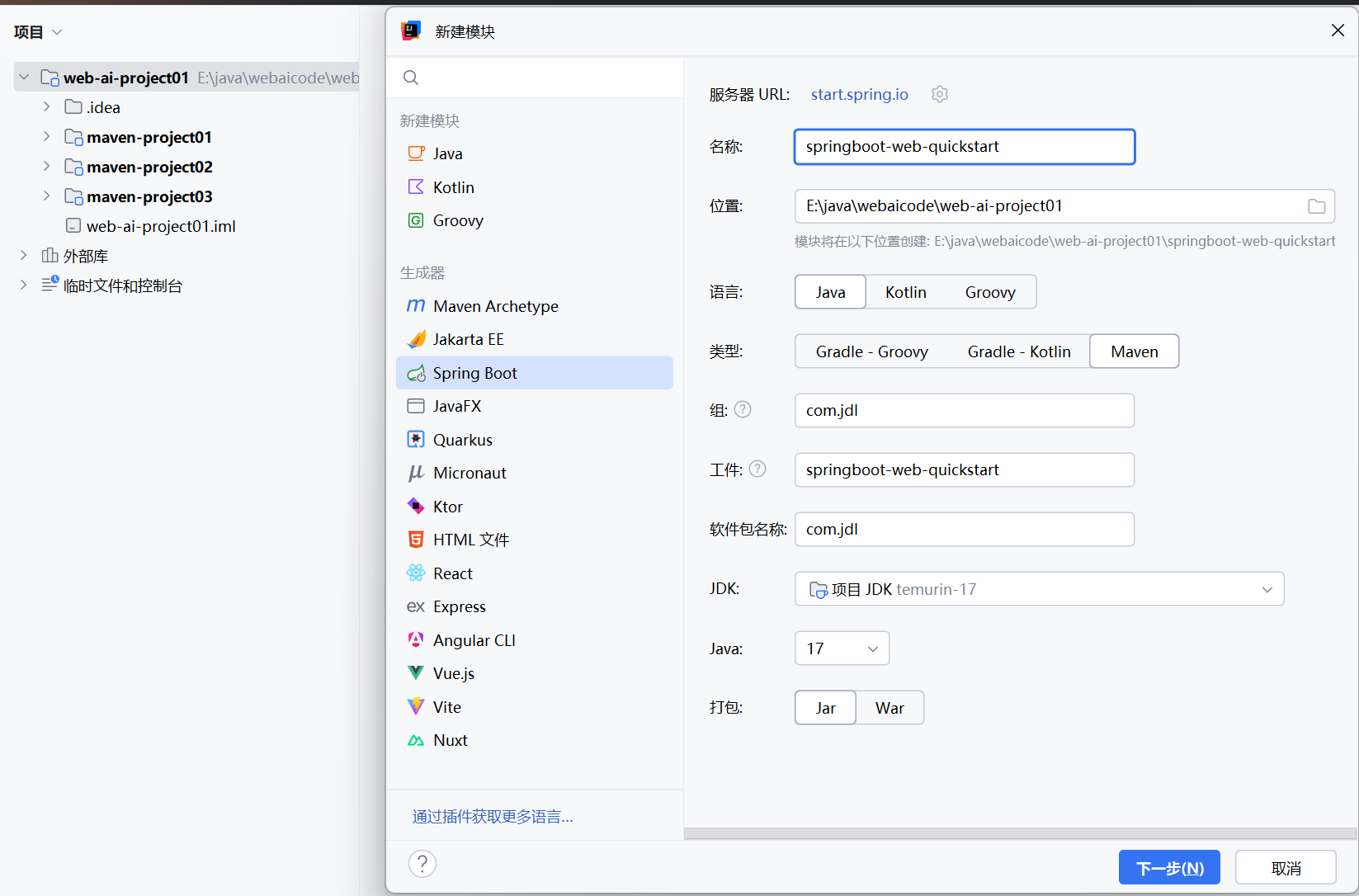Click the Cancel (取消) button

[x=1286, y=868]
